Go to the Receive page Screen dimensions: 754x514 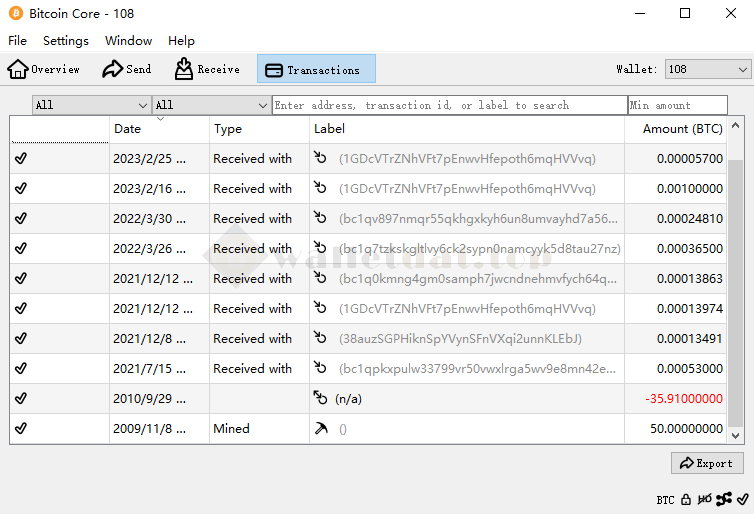point(207,69)
